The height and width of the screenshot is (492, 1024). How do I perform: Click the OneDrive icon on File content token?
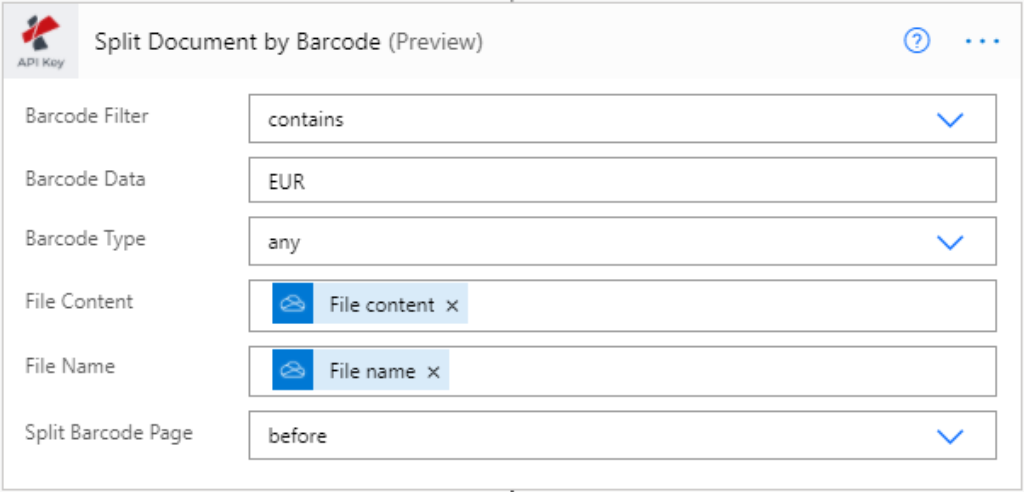click(x=292, y=305)
